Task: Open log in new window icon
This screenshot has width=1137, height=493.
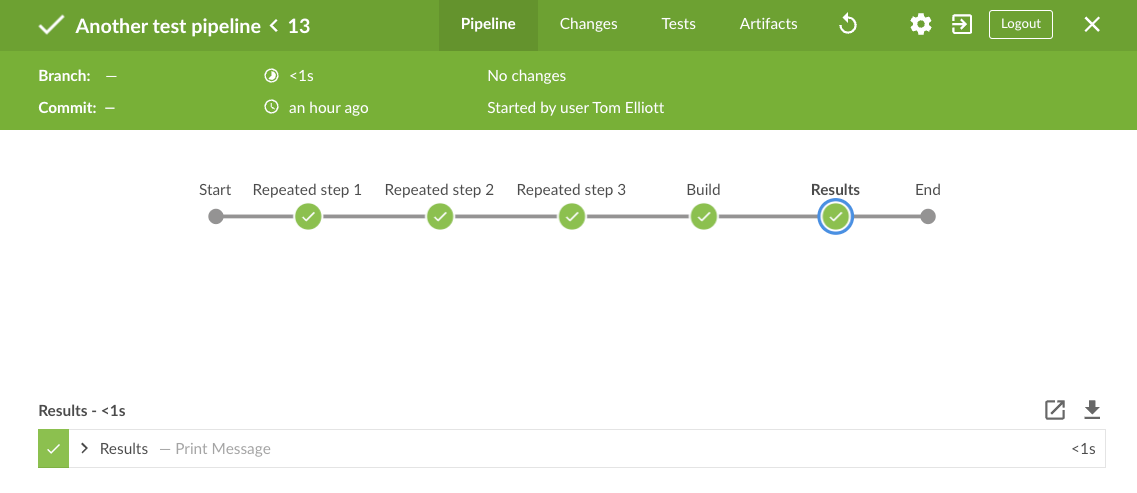Action: click(1055, 409)
